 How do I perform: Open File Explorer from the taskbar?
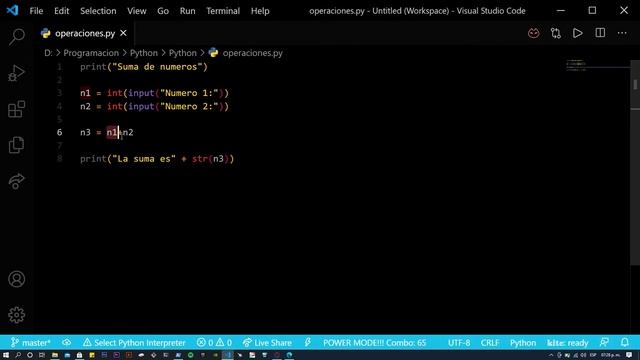click(x=55, y=355)
